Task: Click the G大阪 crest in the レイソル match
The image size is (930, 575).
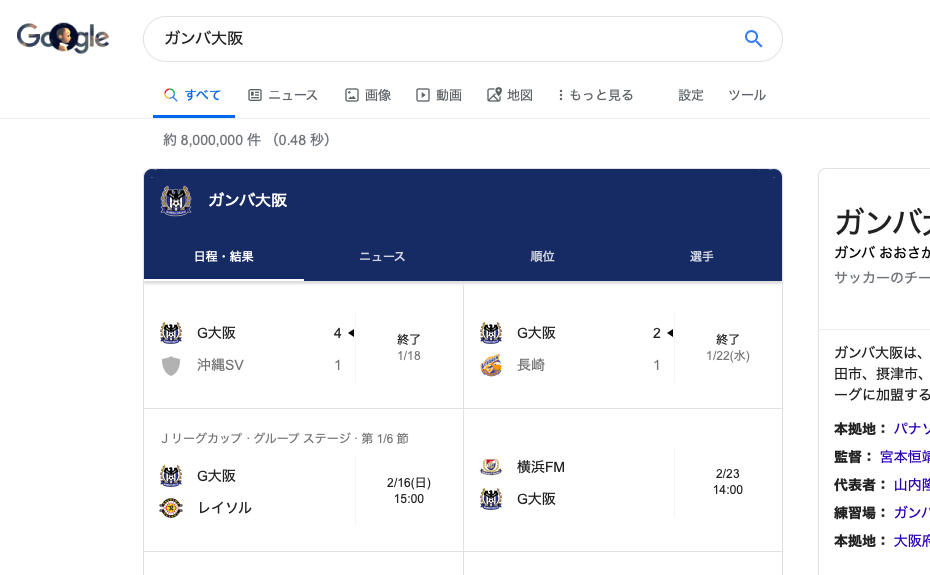Action: [x=171, y=476]
